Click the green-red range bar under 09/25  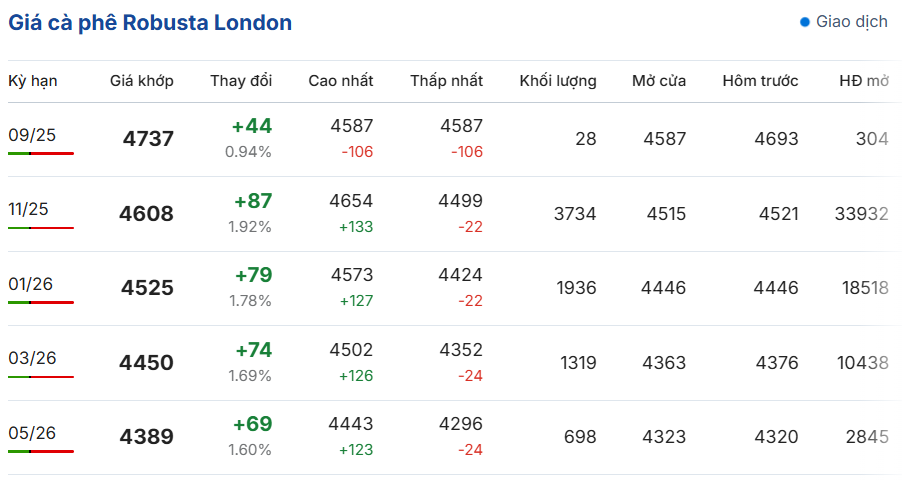[41, 153]
